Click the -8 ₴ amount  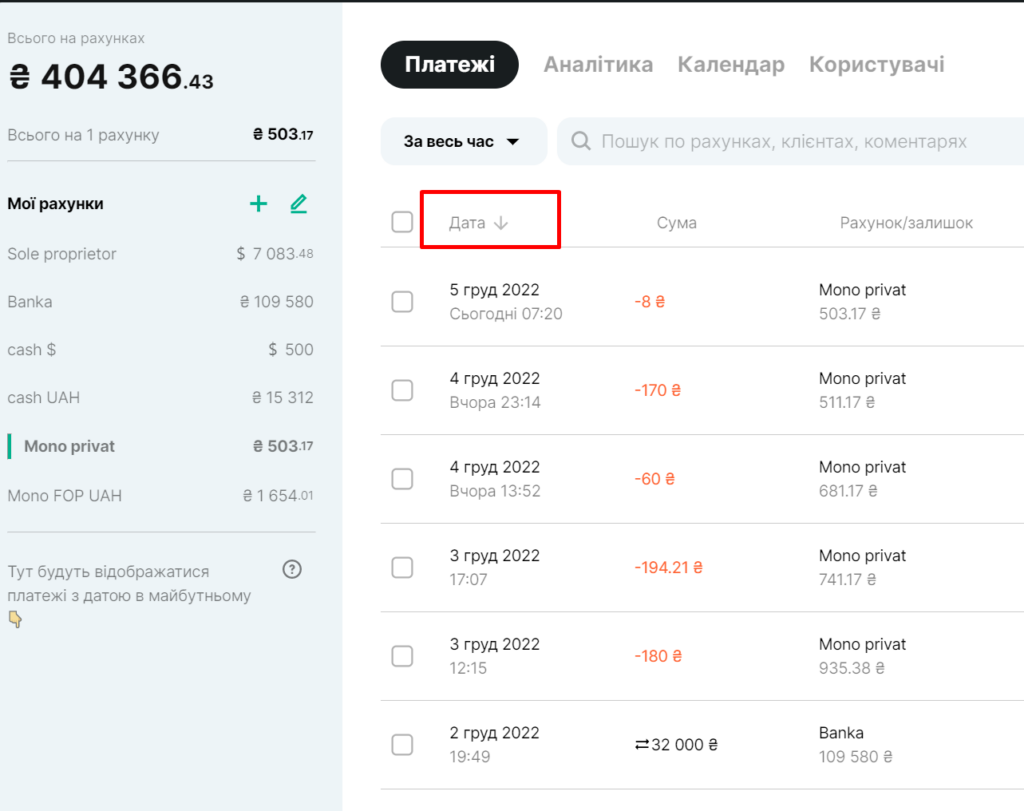pos(649,302)
